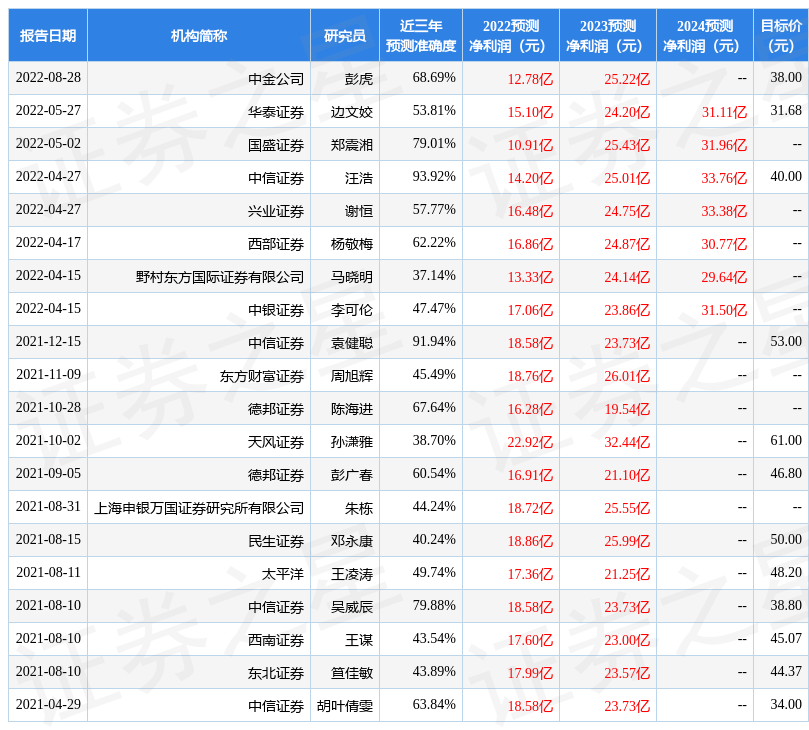
Task: Select researcher 朱栋
Action: [x=359, y=508]
